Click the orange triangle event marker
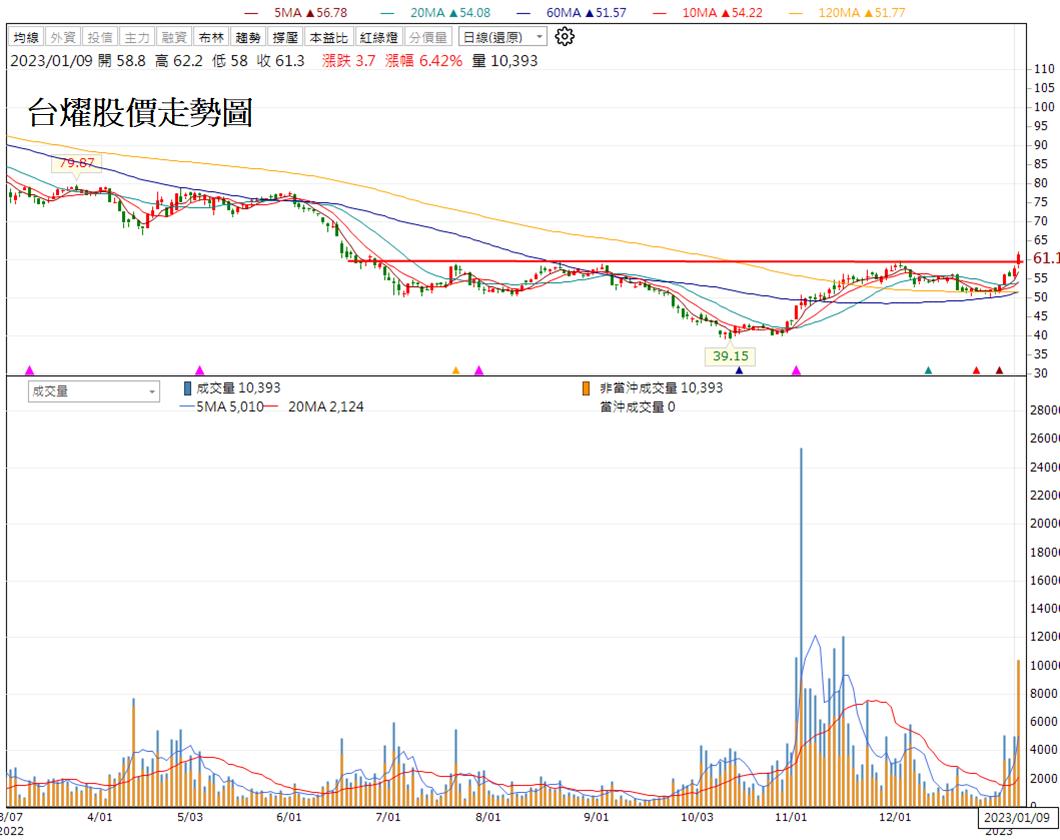Image resolution: width=1060 pixels, height=840 pixels. (456, 370)
